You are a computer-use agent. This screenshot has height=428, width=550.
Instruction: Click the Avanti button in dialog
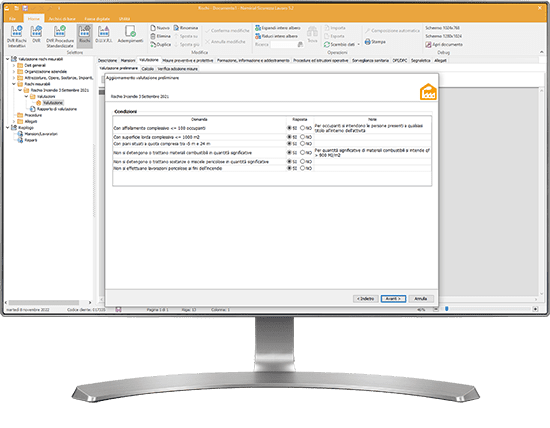(x=393, y=299)
